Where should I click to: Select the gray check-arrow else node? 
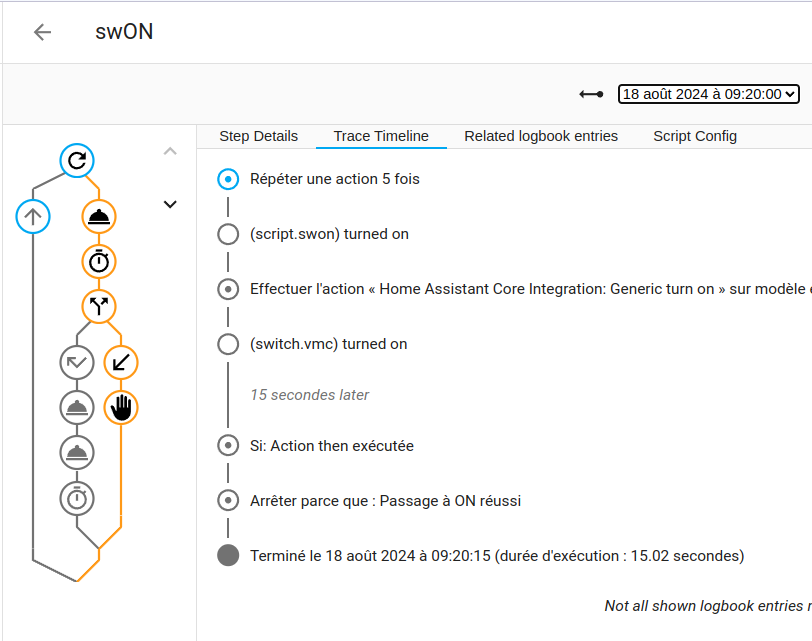tap(77, 362)
